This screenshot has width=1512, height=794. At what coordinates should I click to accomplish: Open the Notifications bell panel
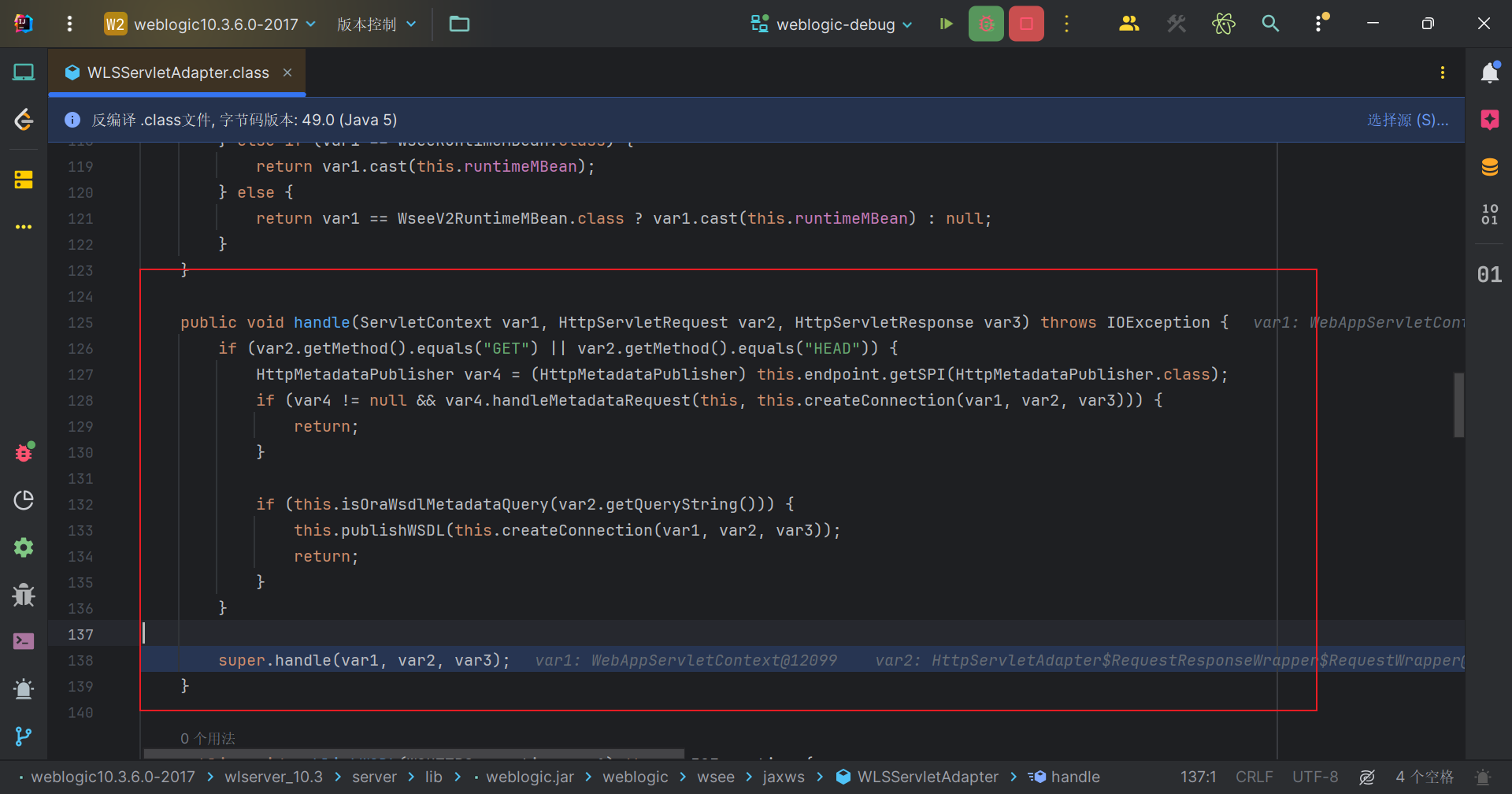point(1490,72)
